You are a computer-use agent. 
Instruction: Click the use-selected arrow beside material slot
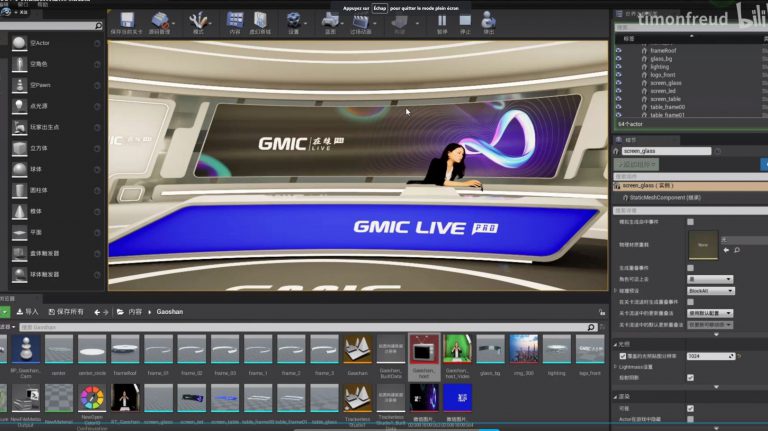pyautogui.click(x=726, y=250)
